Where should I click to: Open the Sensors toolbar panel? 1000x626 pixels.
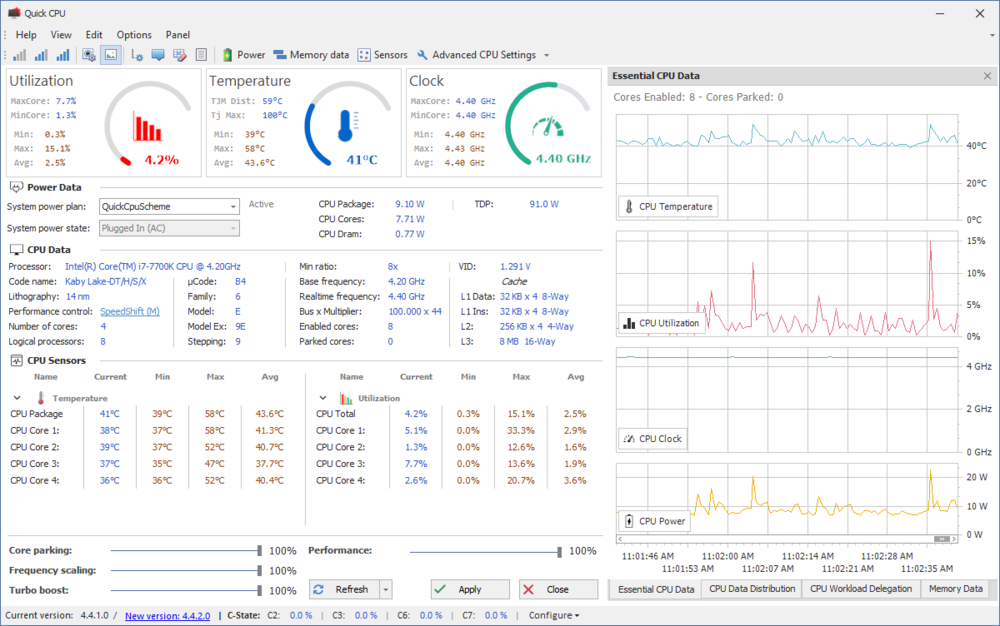(x=382, y=55)
